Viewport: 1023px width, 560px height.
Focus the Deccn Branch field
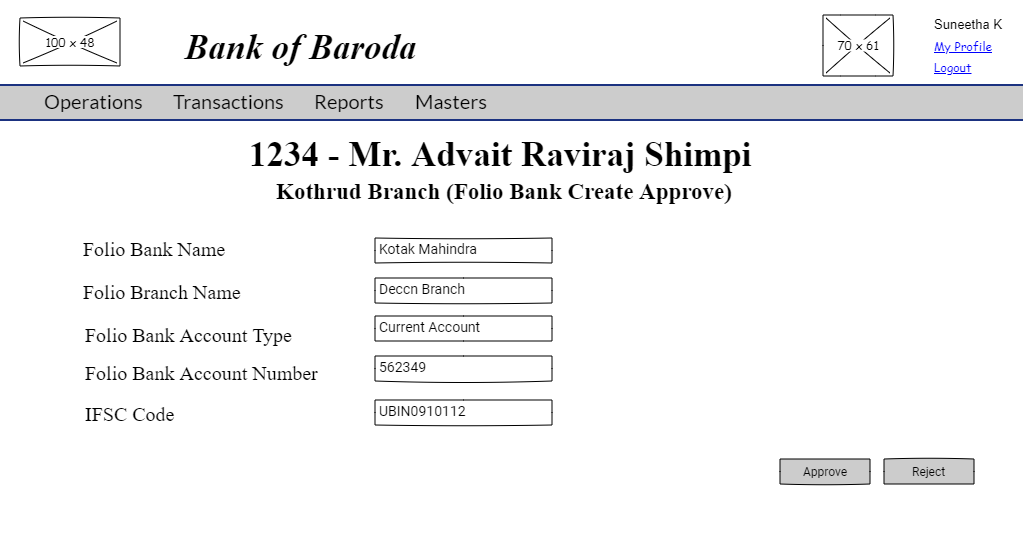463,290
